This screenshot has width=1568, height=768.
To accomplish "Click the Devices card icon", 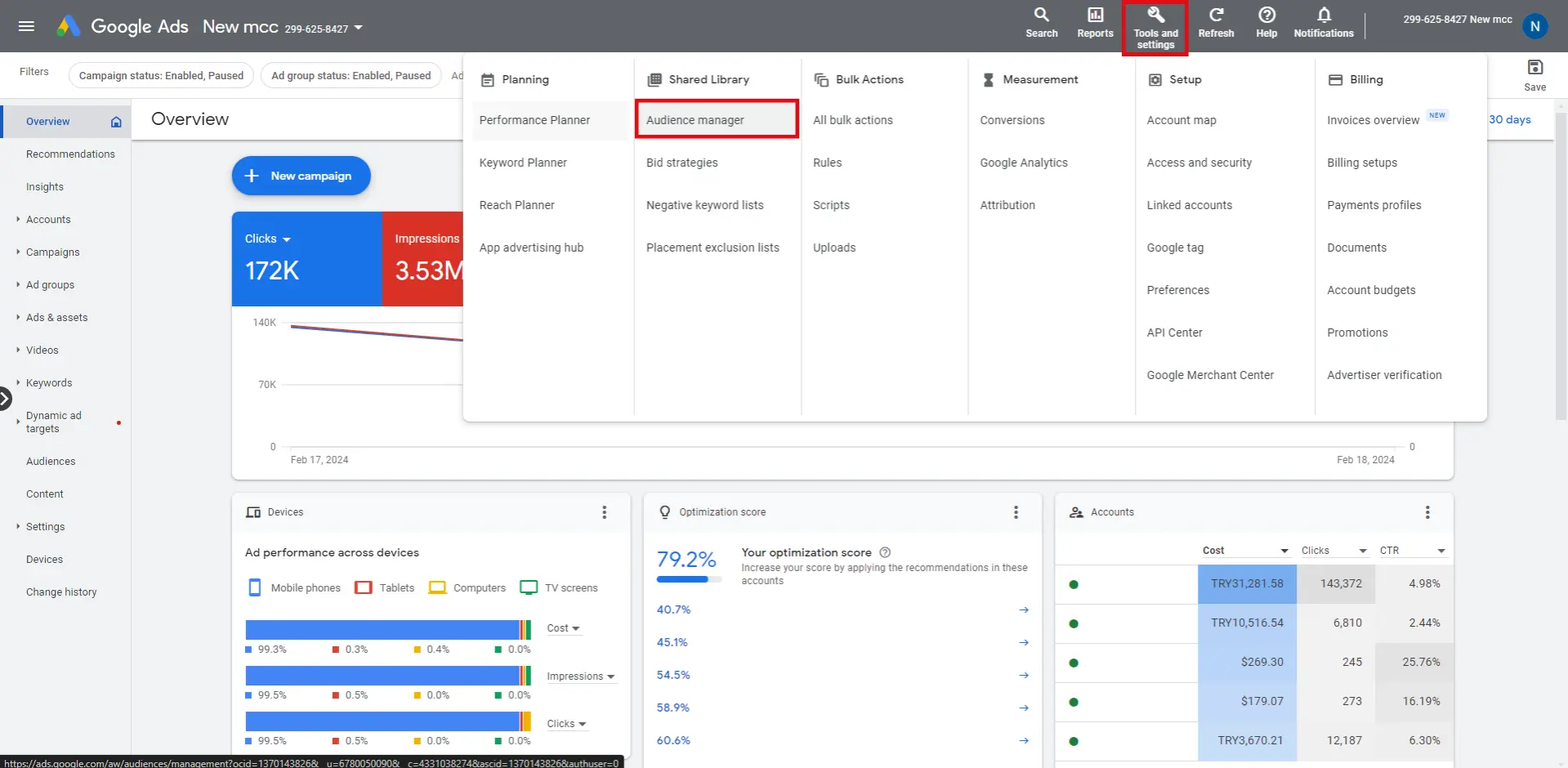I will tap(253, 512).
